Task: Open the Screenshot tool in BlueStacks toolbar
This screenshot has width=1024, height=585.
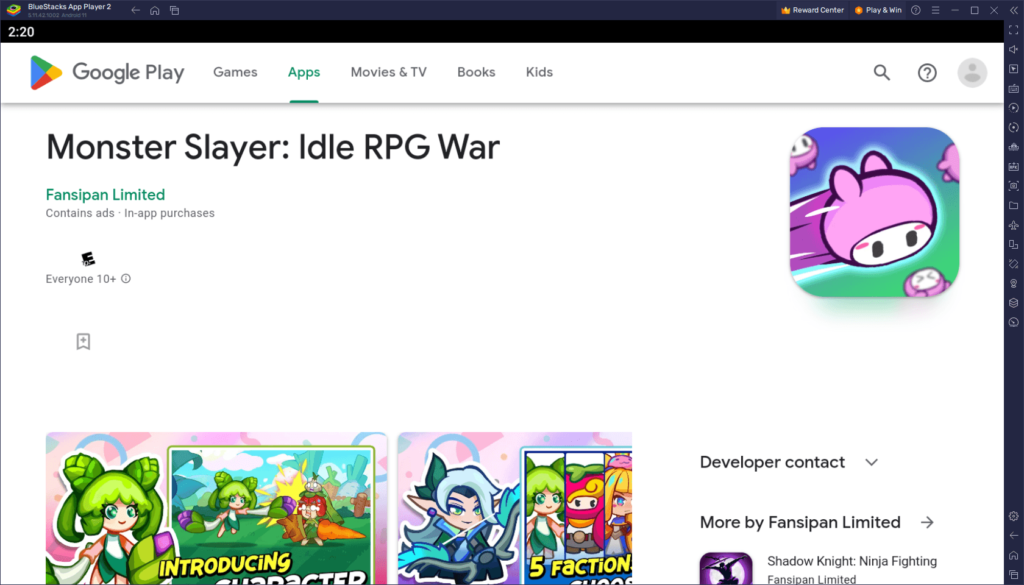Action: [x=1014, y=186]
